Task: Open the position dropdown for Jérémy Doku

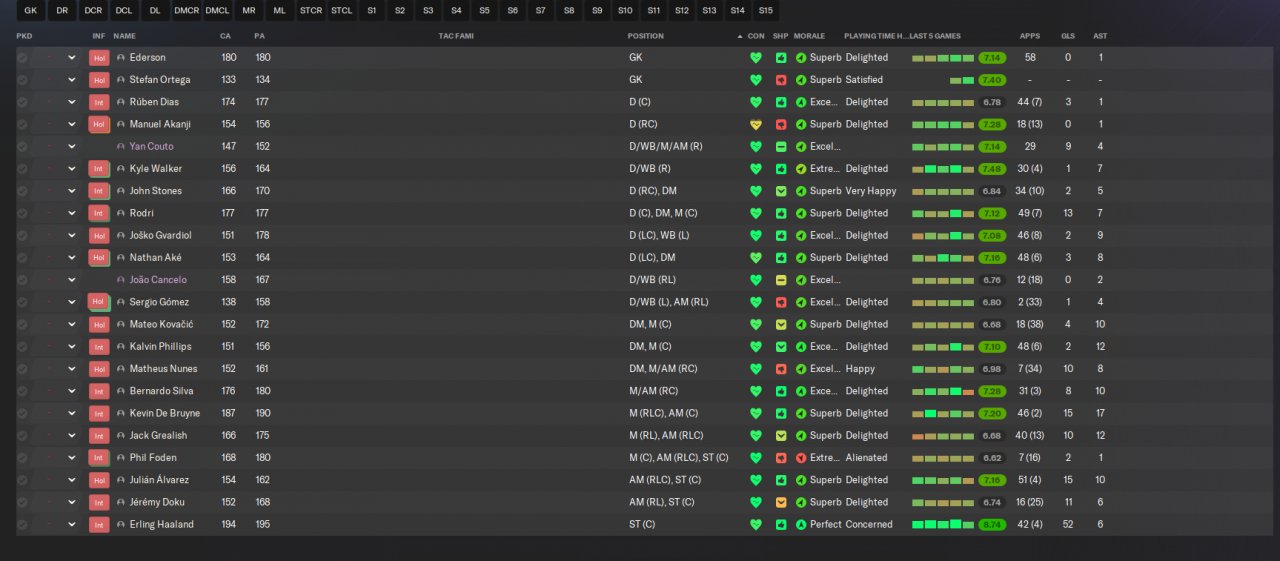Action: (72, 502)
